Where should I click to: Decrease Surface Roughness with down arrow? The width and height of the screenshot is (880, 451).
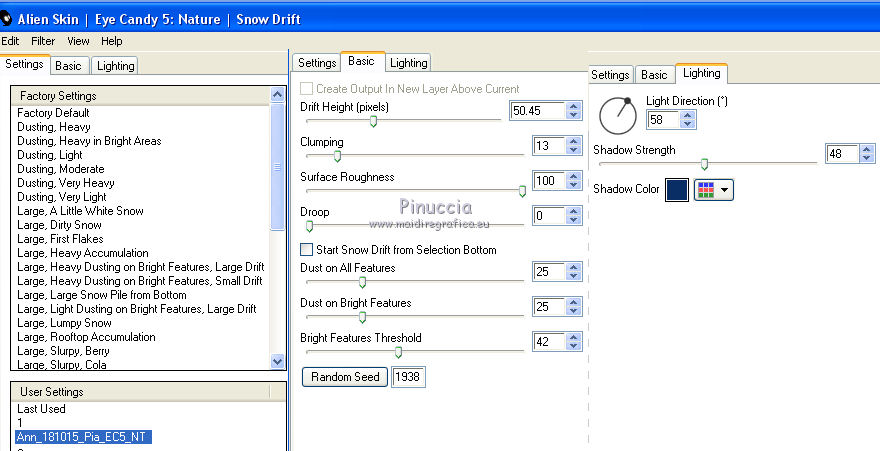click(x=573, y=185)
